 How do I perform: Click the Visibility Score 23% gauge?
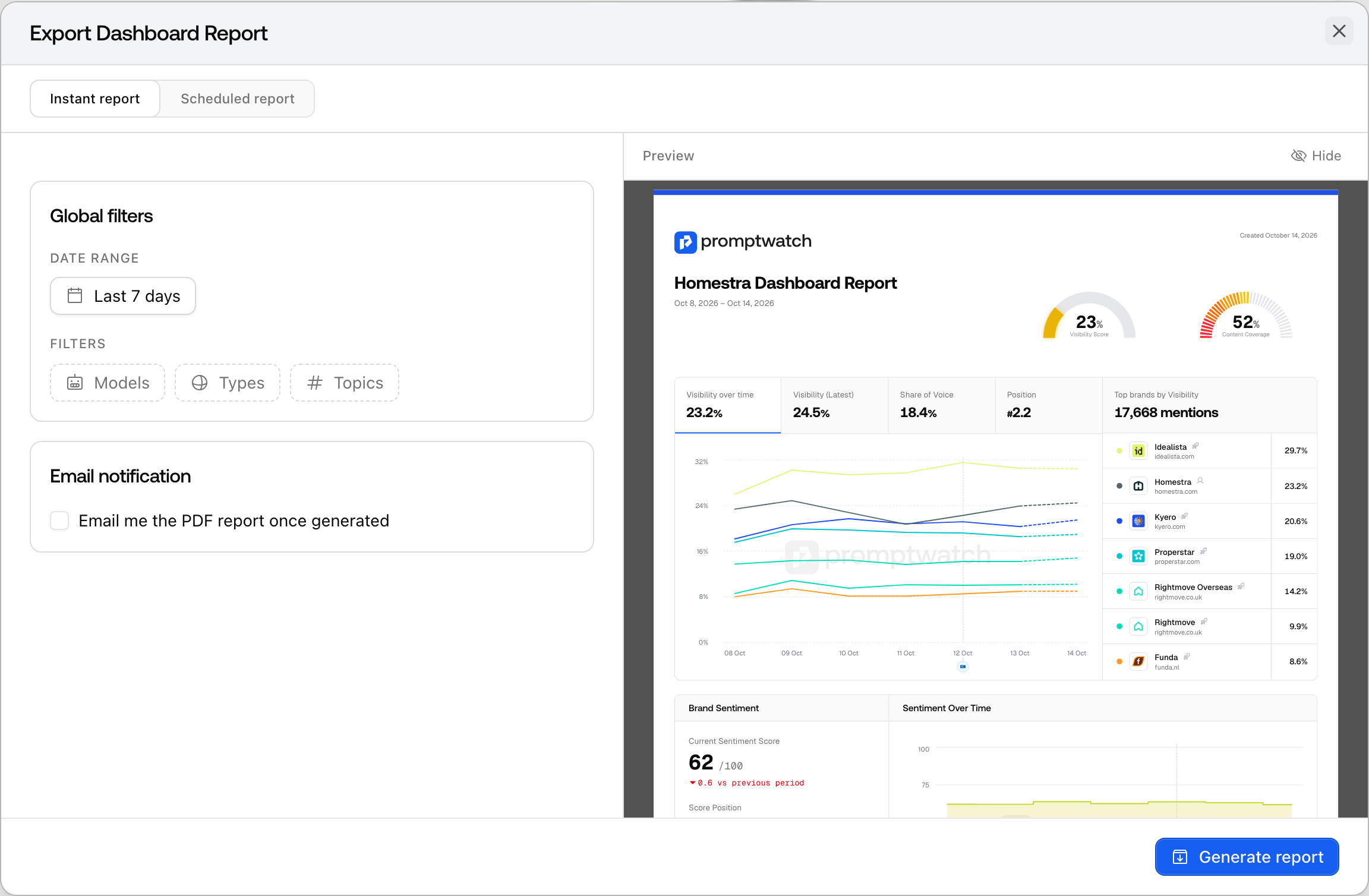1089,316
